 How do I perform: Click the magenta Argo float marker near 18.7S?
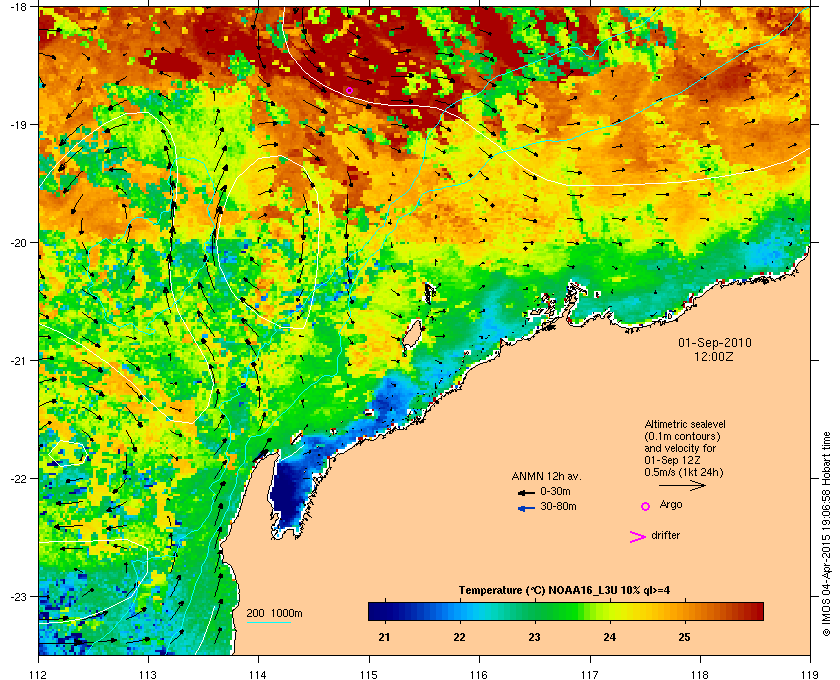(349, 91)
